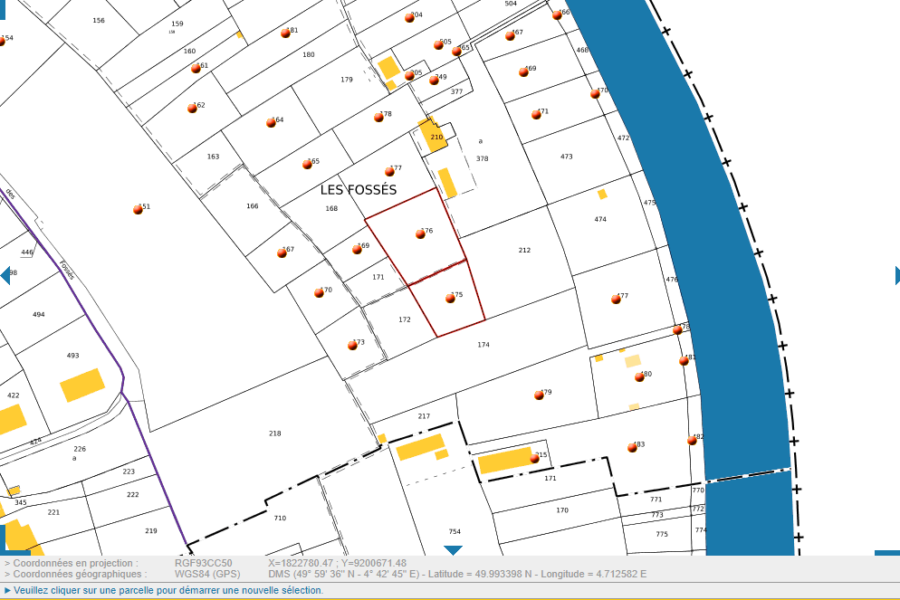Click the red marker on parcel 176

421,234
